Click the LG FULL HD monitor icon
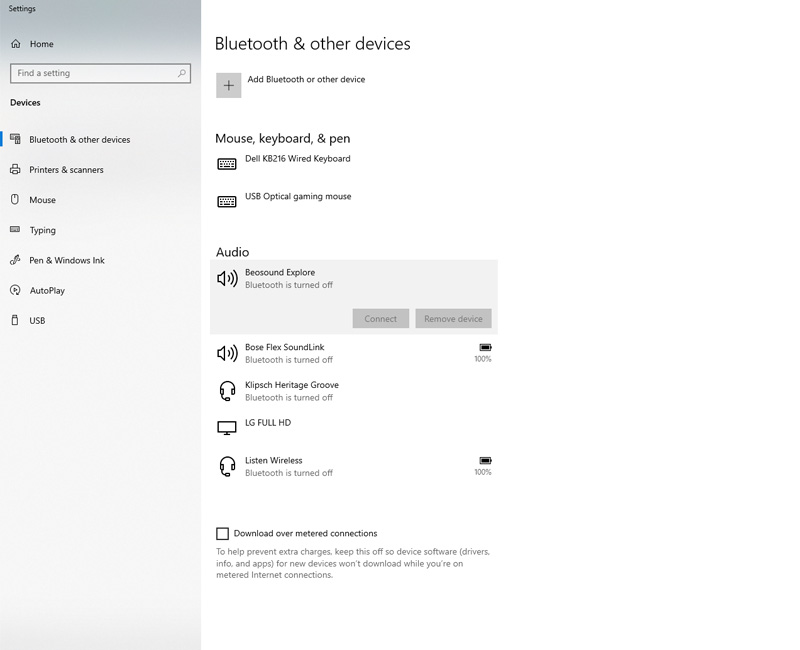Screen dimensions: 800x650 click(x=227, y=428)
